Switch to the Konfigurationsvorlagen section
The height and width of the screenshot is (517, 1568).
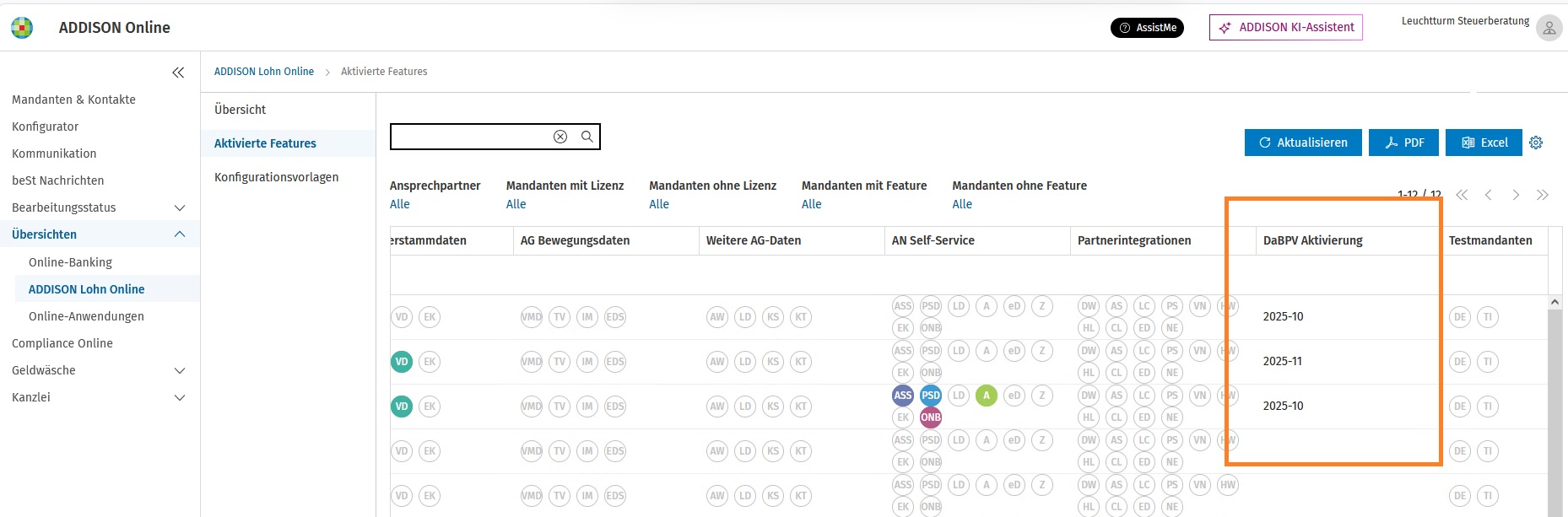[x=276, y=177]
